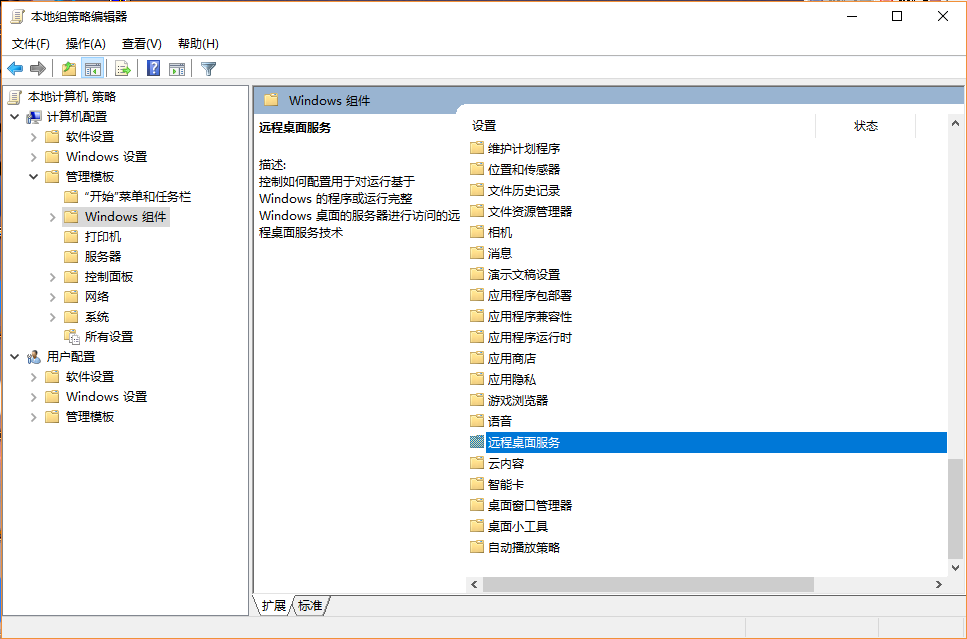967x639 pixels.
Task: Click the folder icon beside 维护计划程序
Action: 477,148
